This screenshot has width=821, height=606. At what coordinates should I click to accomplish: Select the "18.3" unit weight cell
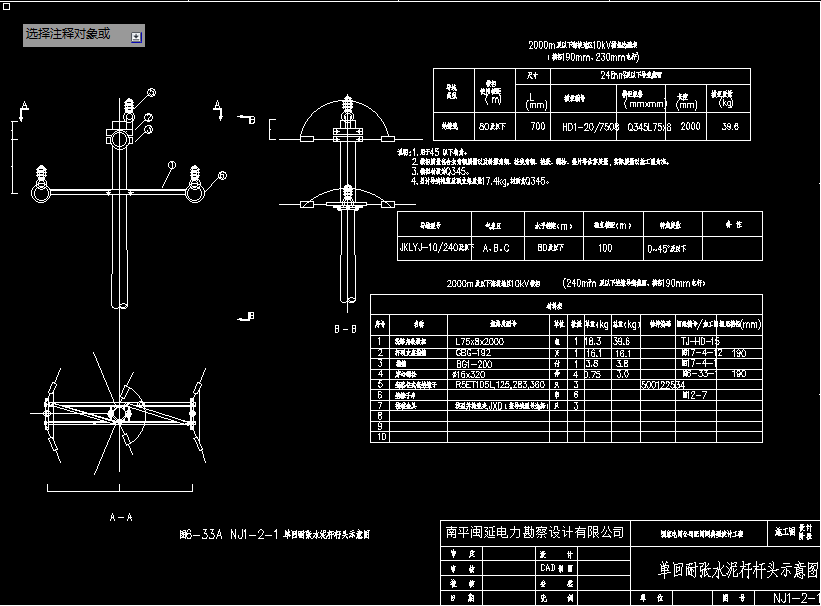[592, 341]
